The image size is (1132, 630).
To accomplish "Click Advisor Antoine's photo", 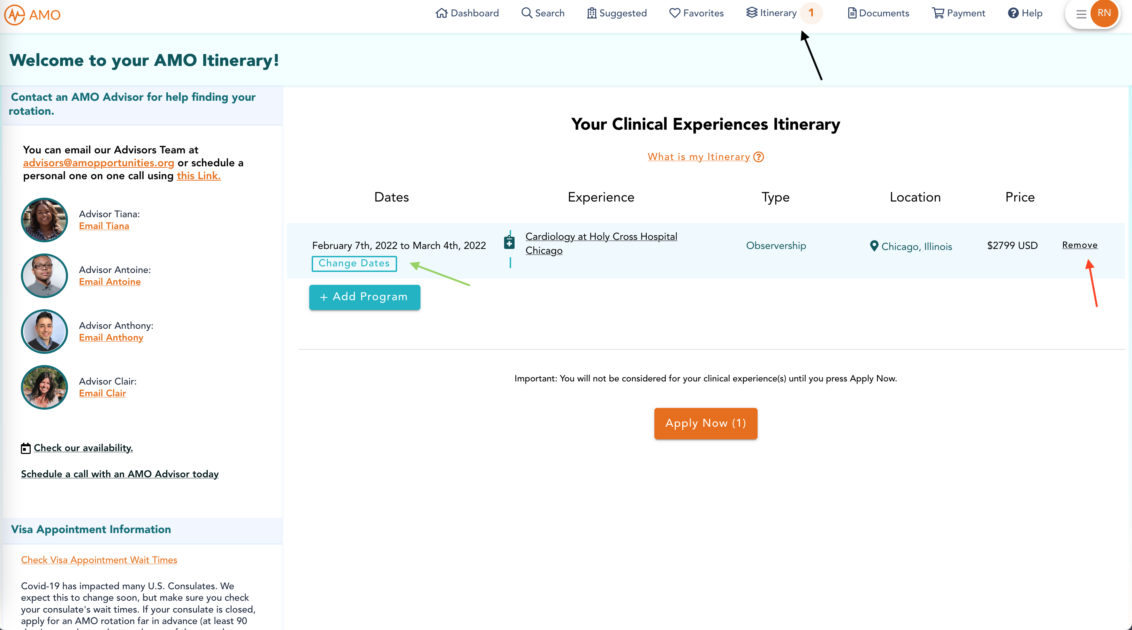I will (44, 275).
